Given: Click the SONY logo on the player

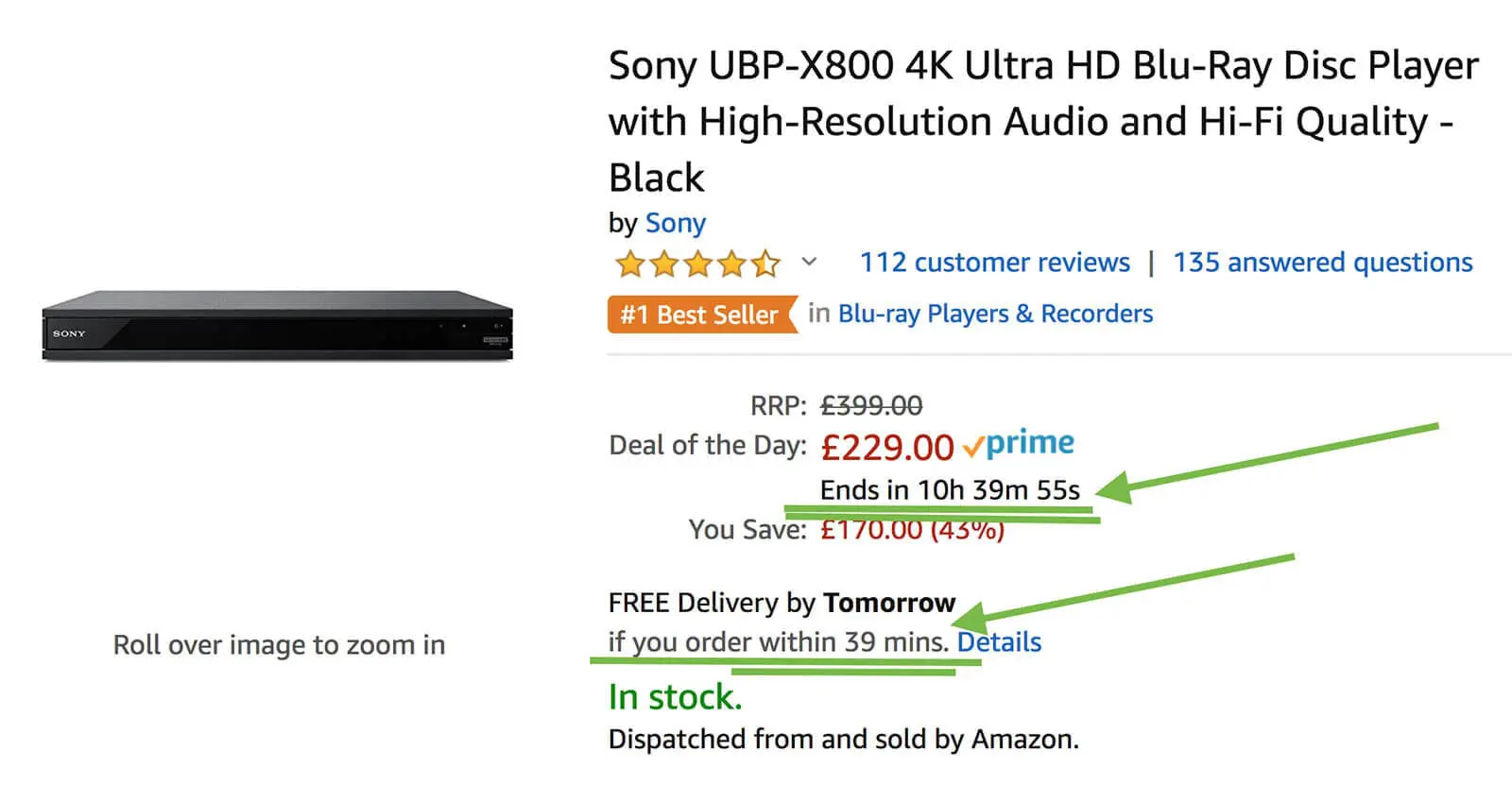Looking at the screenshot, I should pos(69,333).
